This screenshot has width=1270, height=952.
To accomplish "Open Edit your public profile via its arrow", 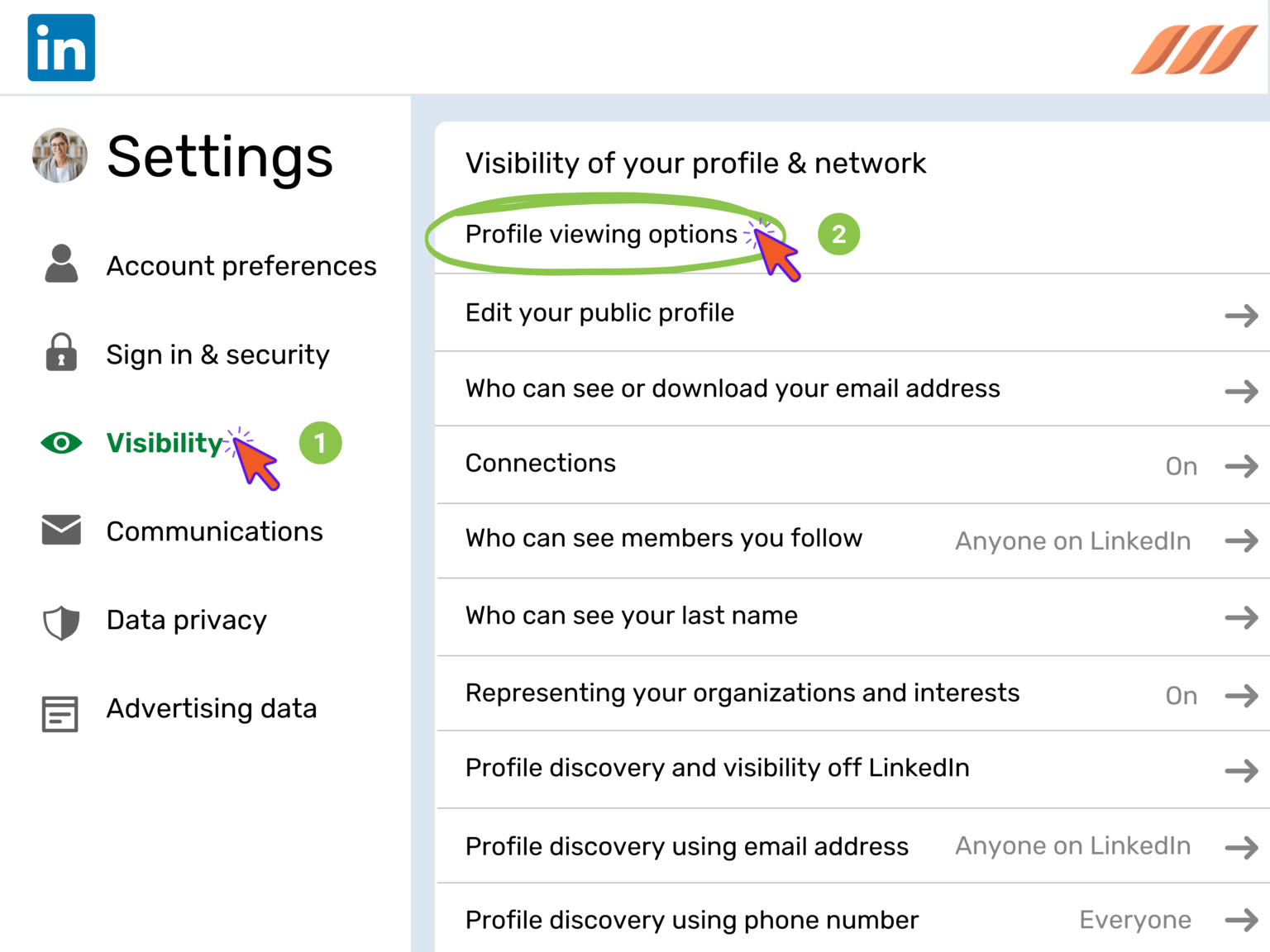I will pos(1240,315).
